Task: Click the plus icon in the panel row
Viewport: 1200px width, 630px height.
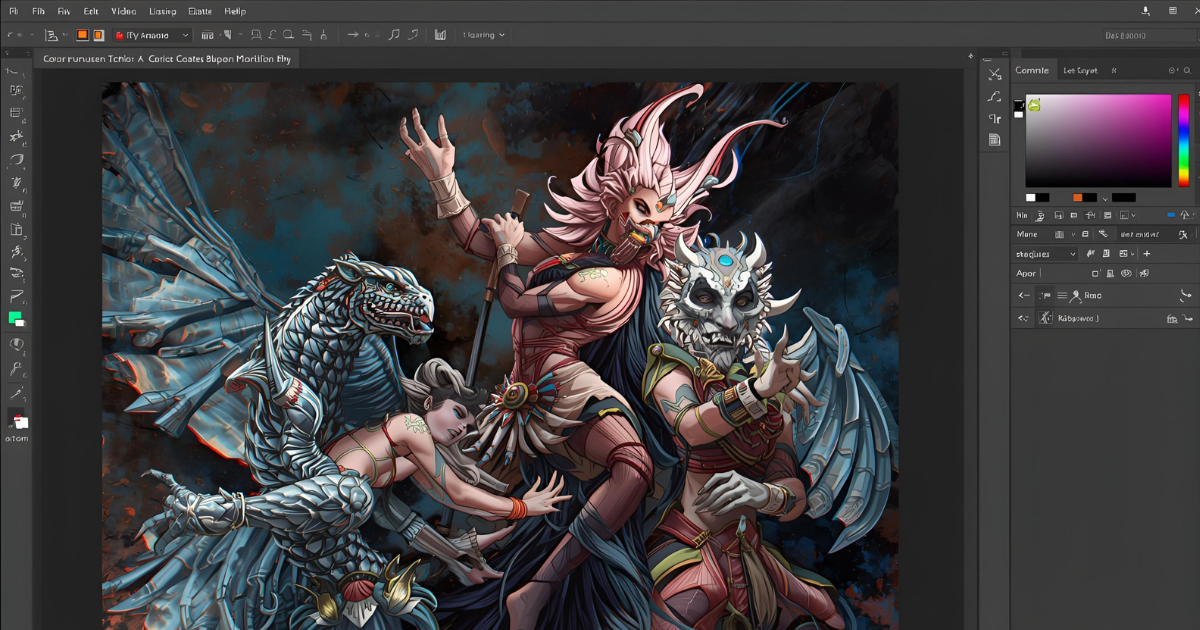Action: [x=1147, y=254]
